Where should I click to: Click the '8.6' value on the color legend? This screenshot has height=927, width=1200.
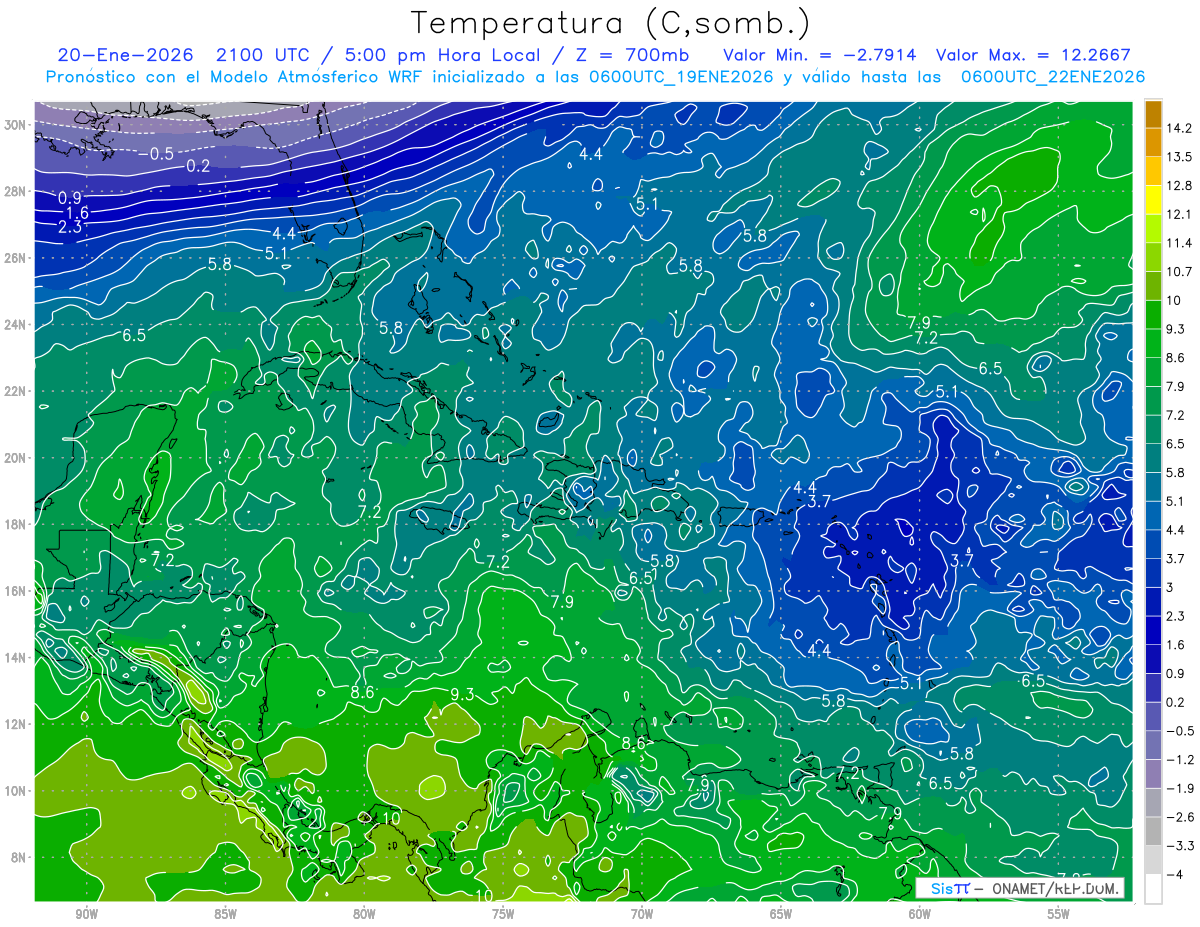click(1176, 358)
